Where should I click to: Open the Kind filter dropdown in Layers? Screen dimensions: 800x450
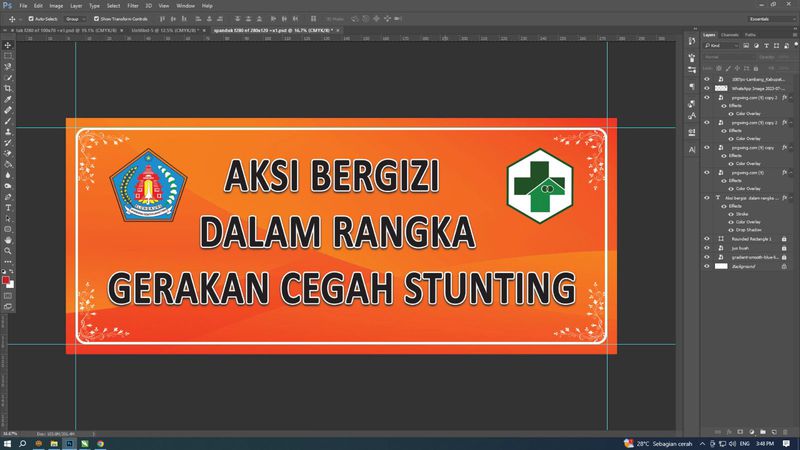723,46
